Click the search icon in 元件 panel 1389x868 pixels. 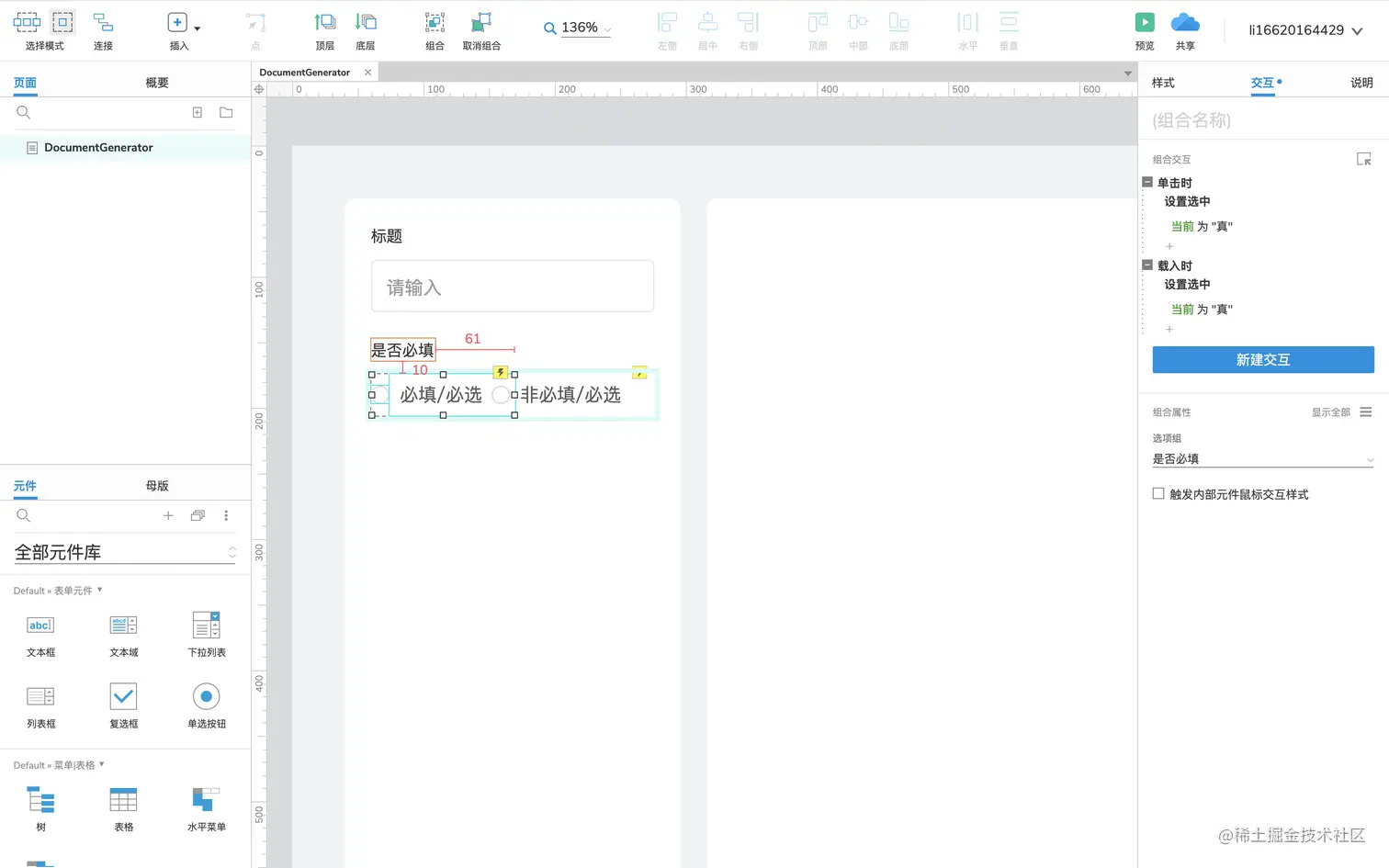point(24,515)
